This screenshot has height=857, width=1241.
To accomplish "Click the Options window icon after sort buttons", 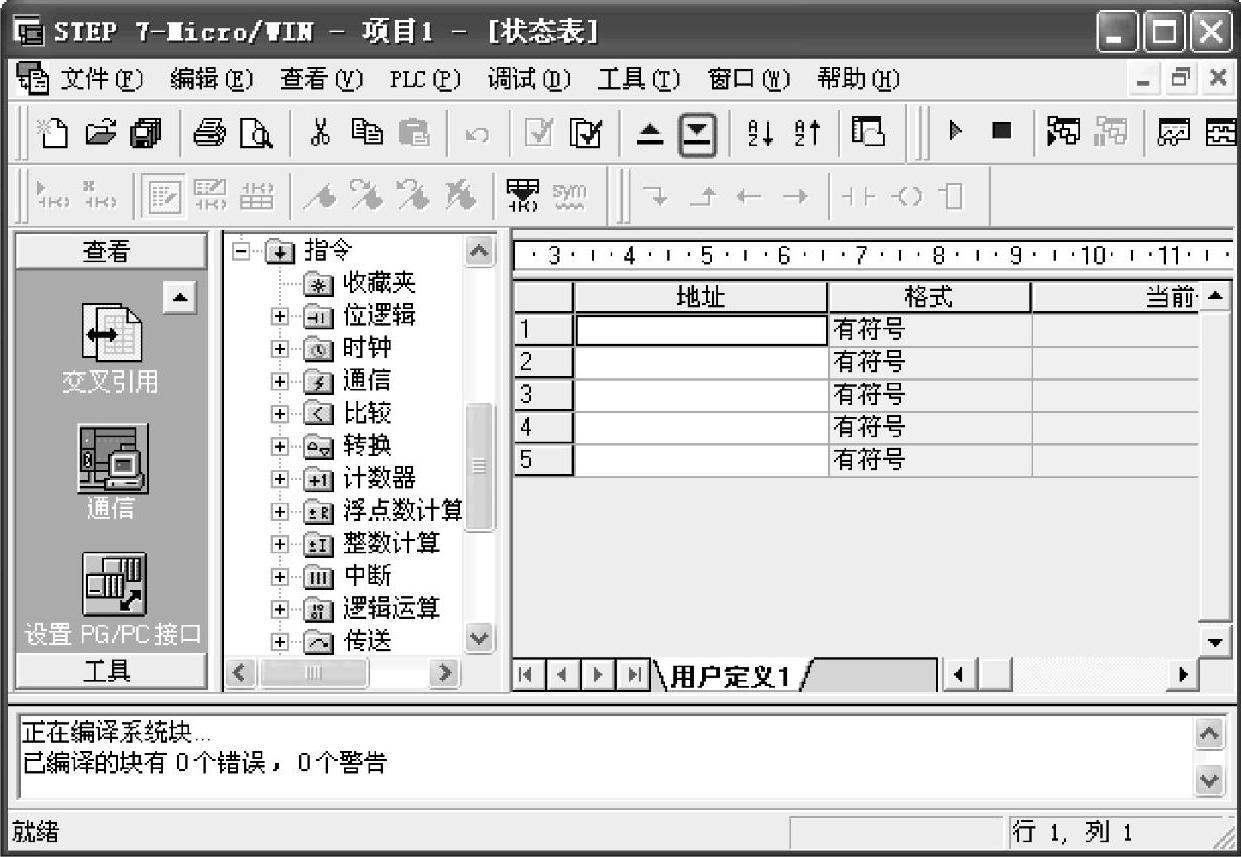I will pyautogui.click(x=868, y=131).
